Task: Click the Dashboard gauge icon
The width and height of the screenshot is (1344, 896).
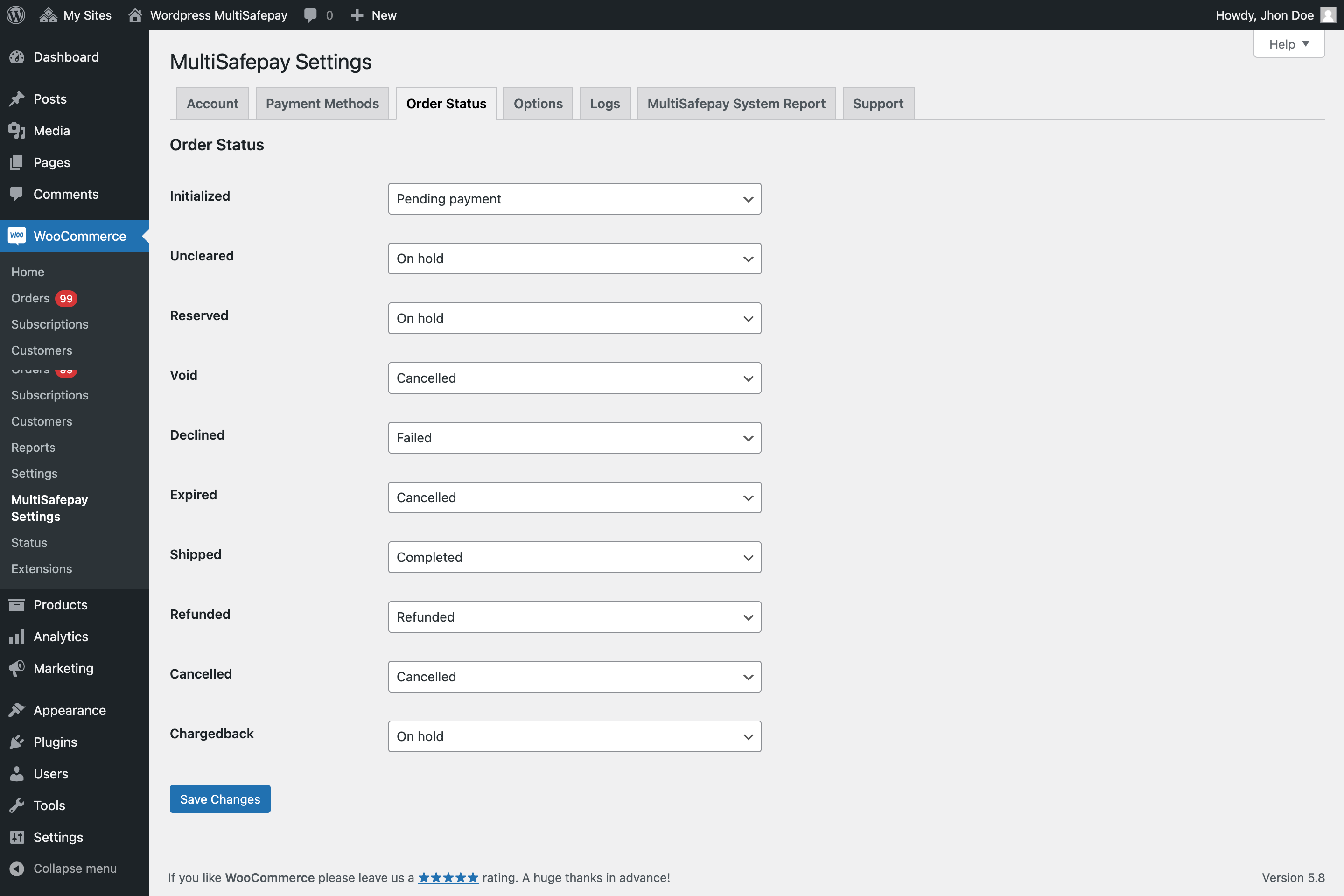Action: click(x=17, y=56)
